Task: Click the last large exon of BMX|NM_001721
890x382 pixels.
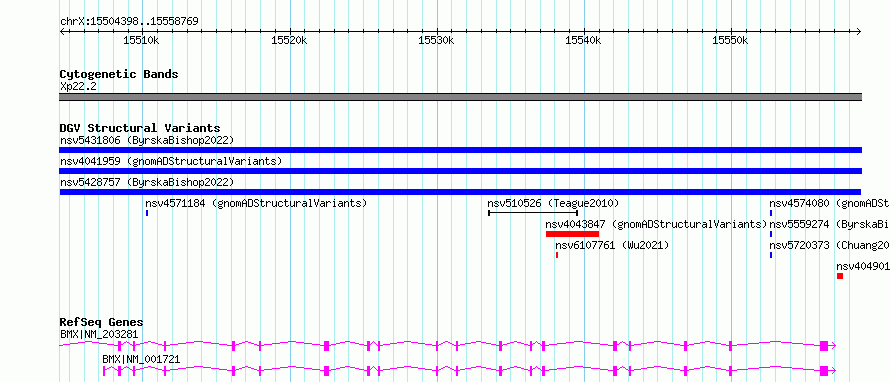Action: tap(824, 371)
